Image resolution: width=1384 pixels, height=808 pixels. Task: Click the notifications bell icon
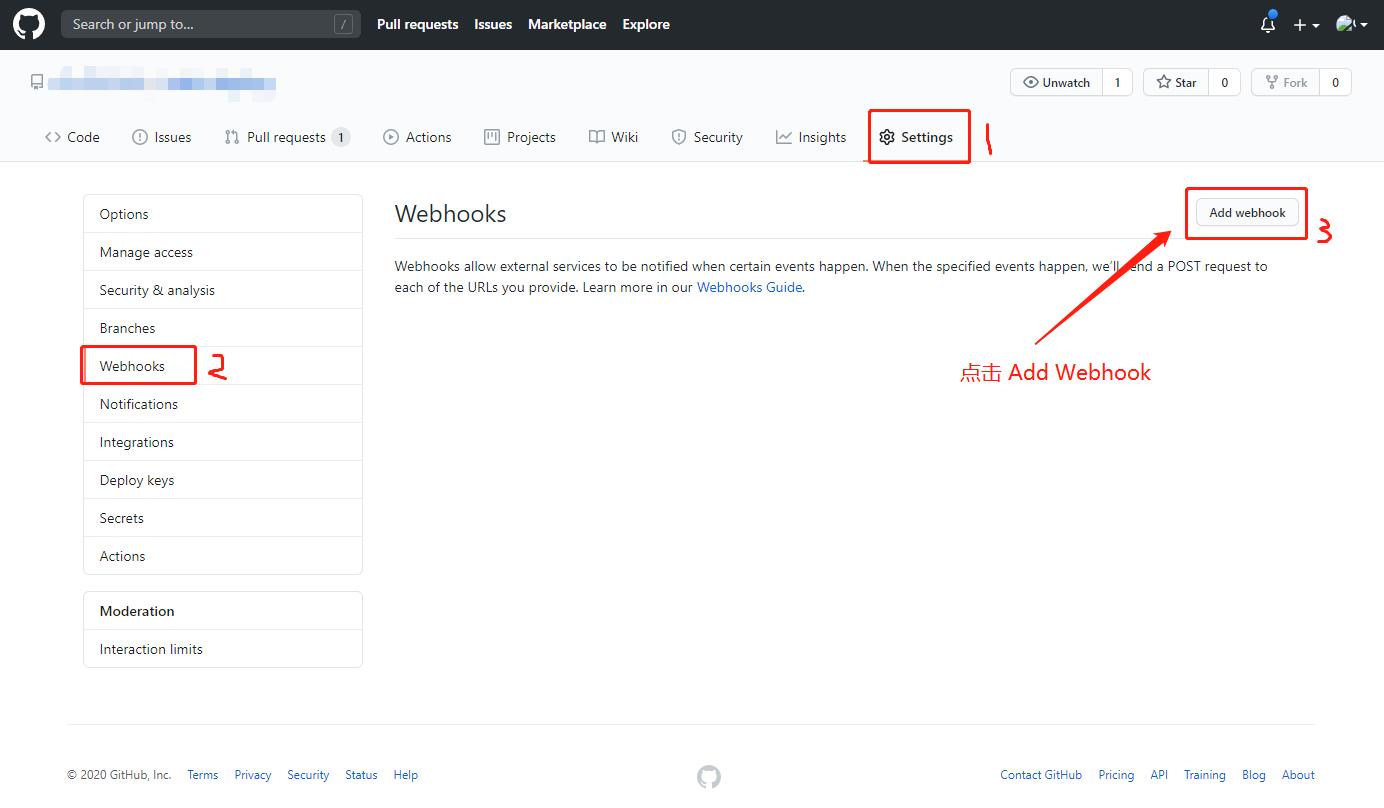1268,24
